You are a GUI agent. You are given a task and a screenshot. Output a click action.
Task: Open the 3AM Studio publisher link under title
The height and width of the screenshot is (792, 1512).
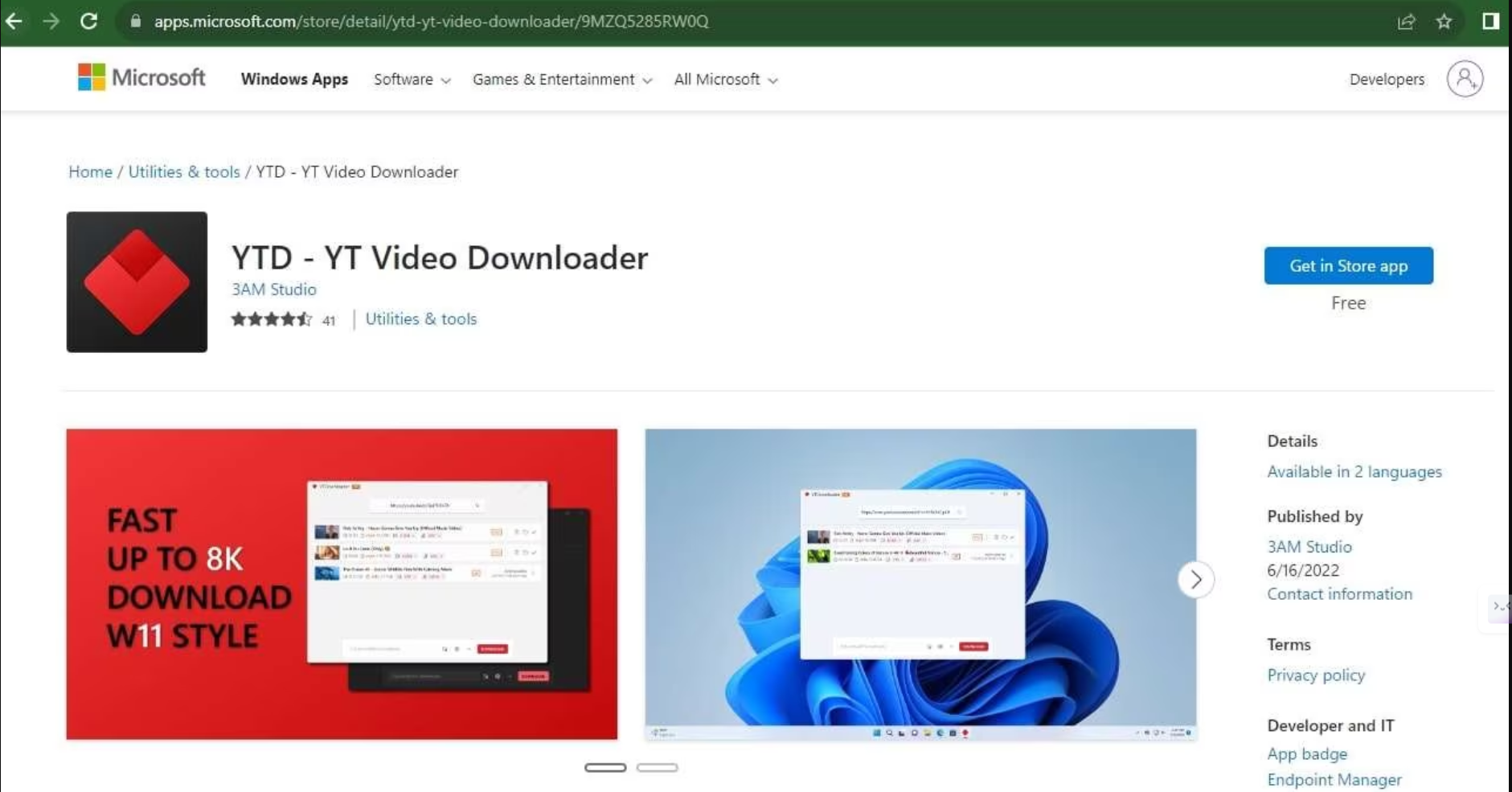tap(274, 289)
